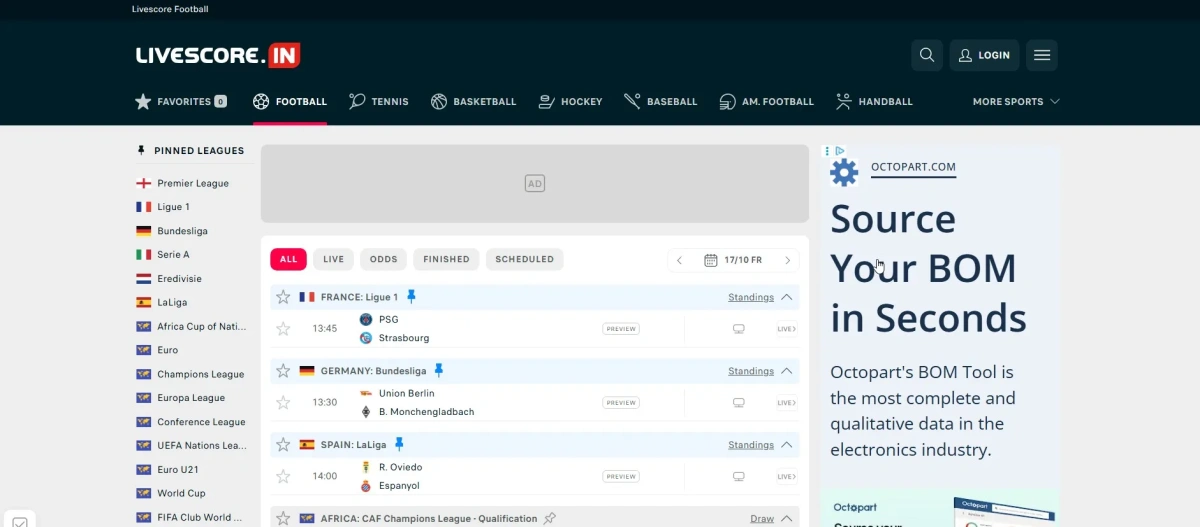Open PSG vs Strasbourg preview
This screenshot has height=527, width=1200.
tap(621, 328)
